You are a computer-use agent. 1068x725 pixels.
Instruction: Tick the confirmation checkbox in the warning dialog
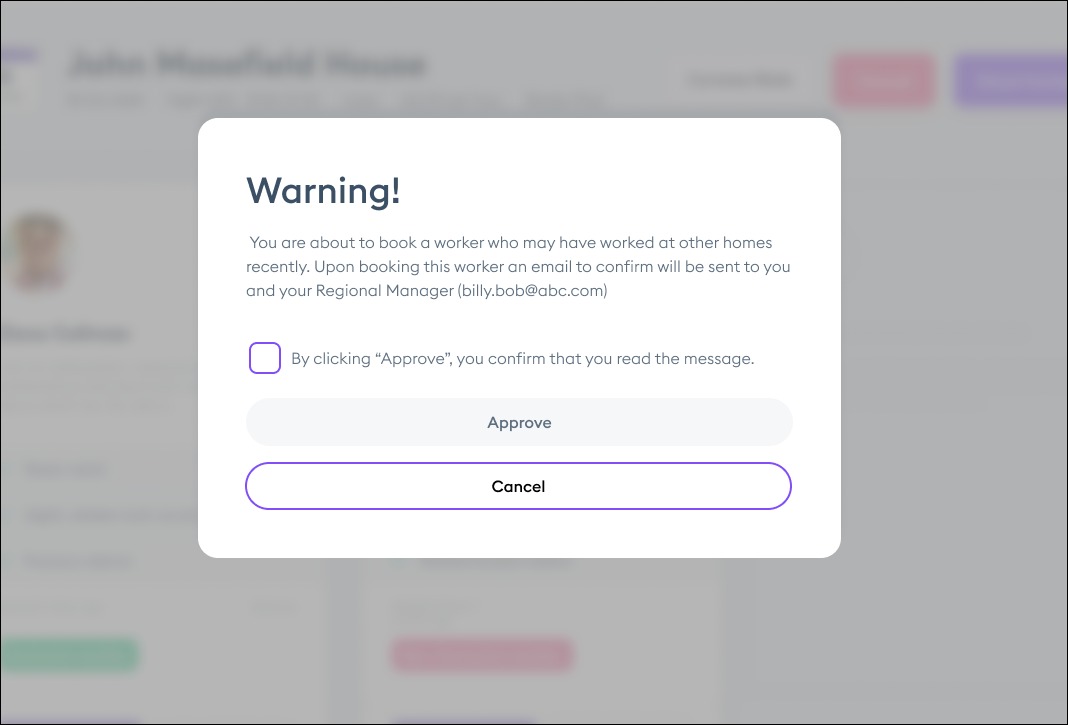(x=265, y=358)
